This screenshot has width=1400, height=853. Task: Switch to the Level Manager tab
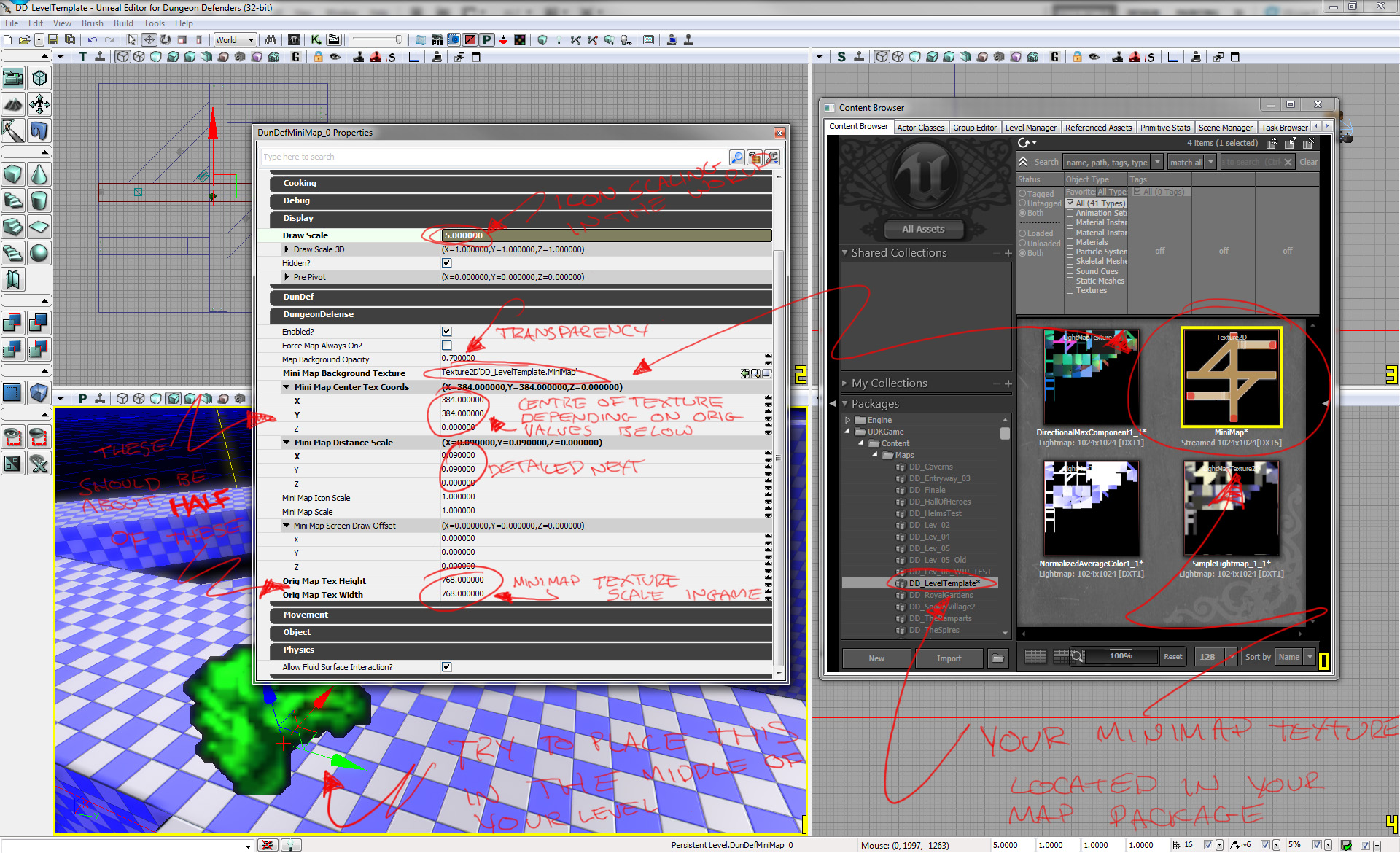click(x=1030, y=128)
